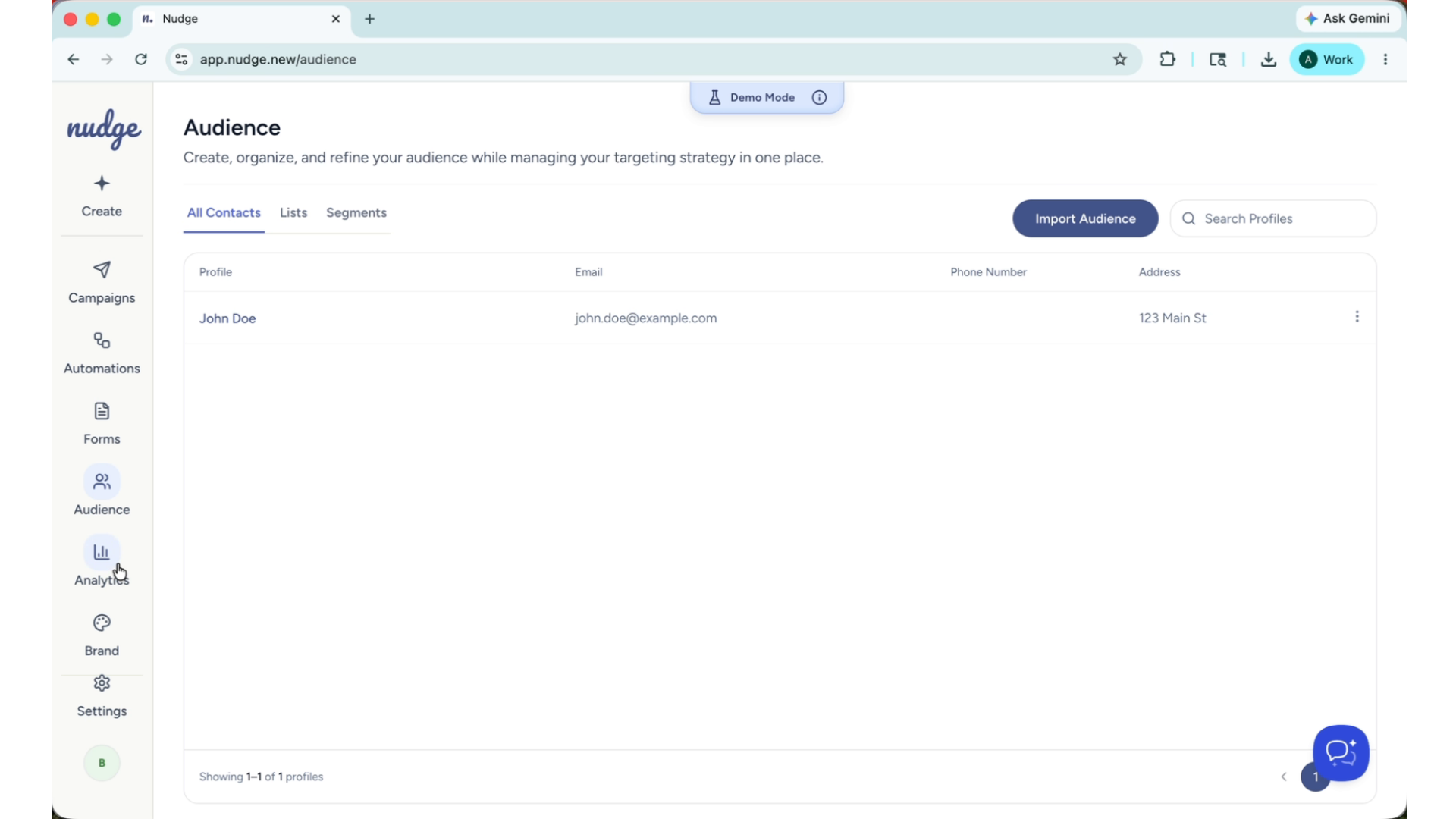1456x819 pixels.
Task: Go forward in browser history
Action: pos(107,59)
